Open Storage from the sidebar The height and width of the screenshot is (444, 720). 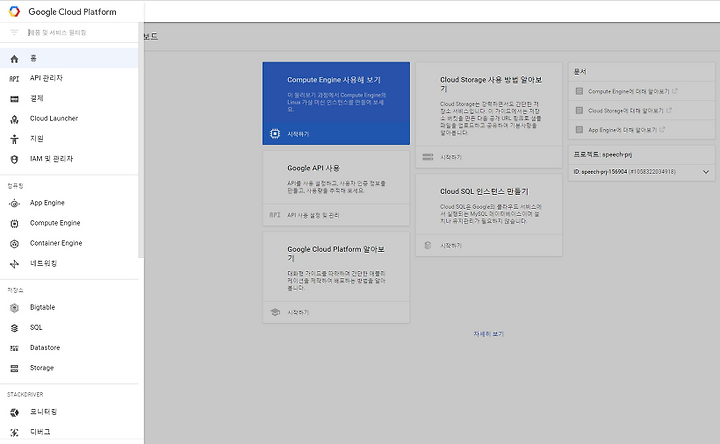[x=69, y=368]
